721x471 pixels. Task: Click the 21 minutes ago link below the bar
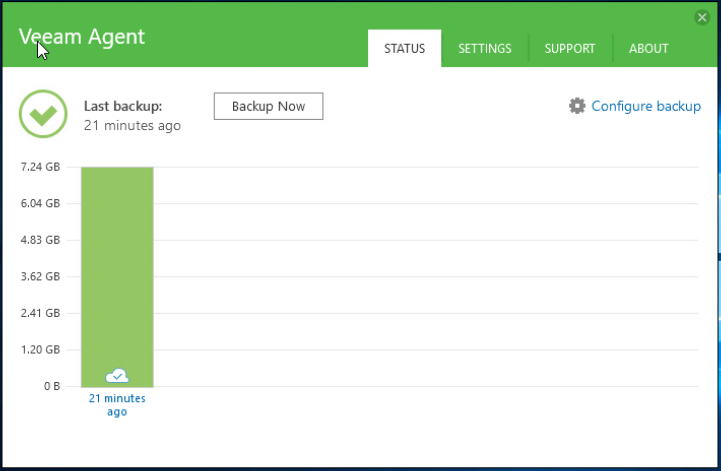point(117,405)
